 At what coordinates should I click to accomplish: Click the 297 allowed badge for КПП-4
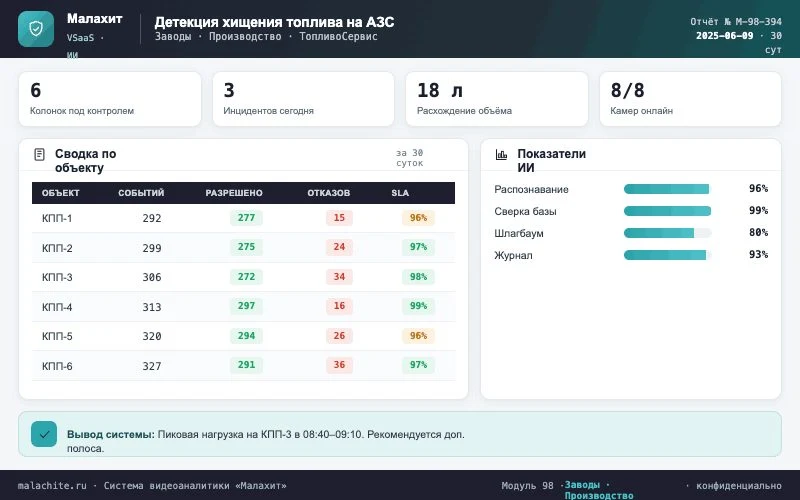pyautogui.click(x=246, y=306)
